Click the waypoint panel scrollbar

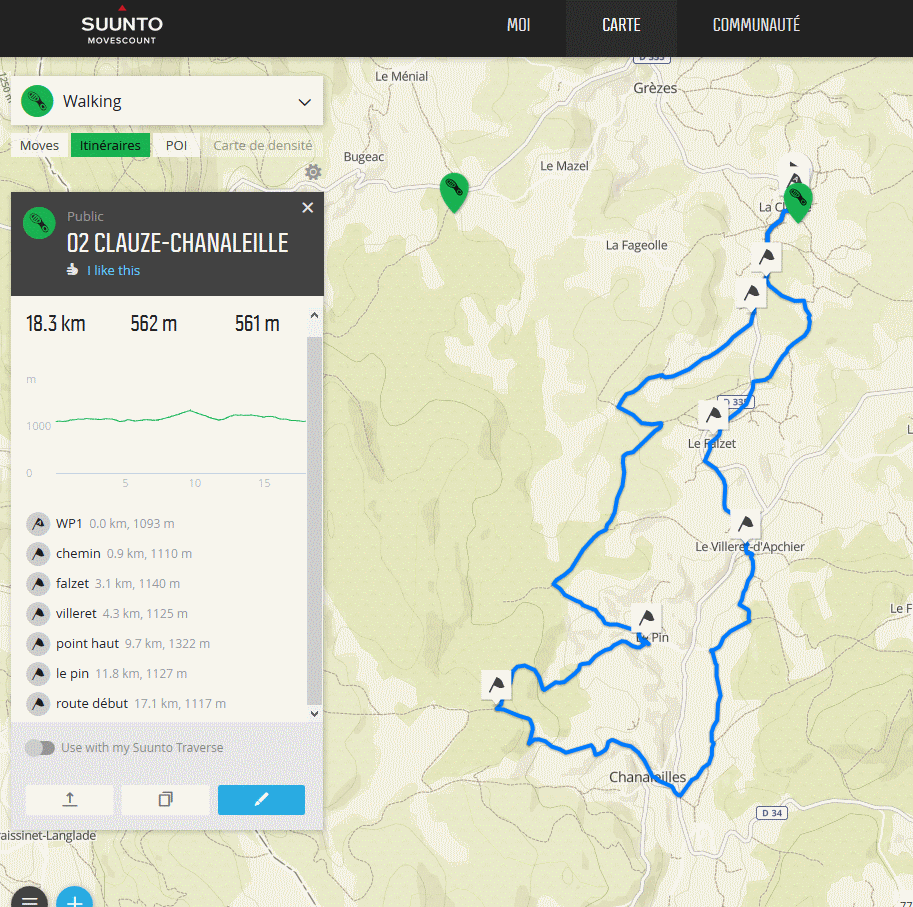(x=314, y=520)
